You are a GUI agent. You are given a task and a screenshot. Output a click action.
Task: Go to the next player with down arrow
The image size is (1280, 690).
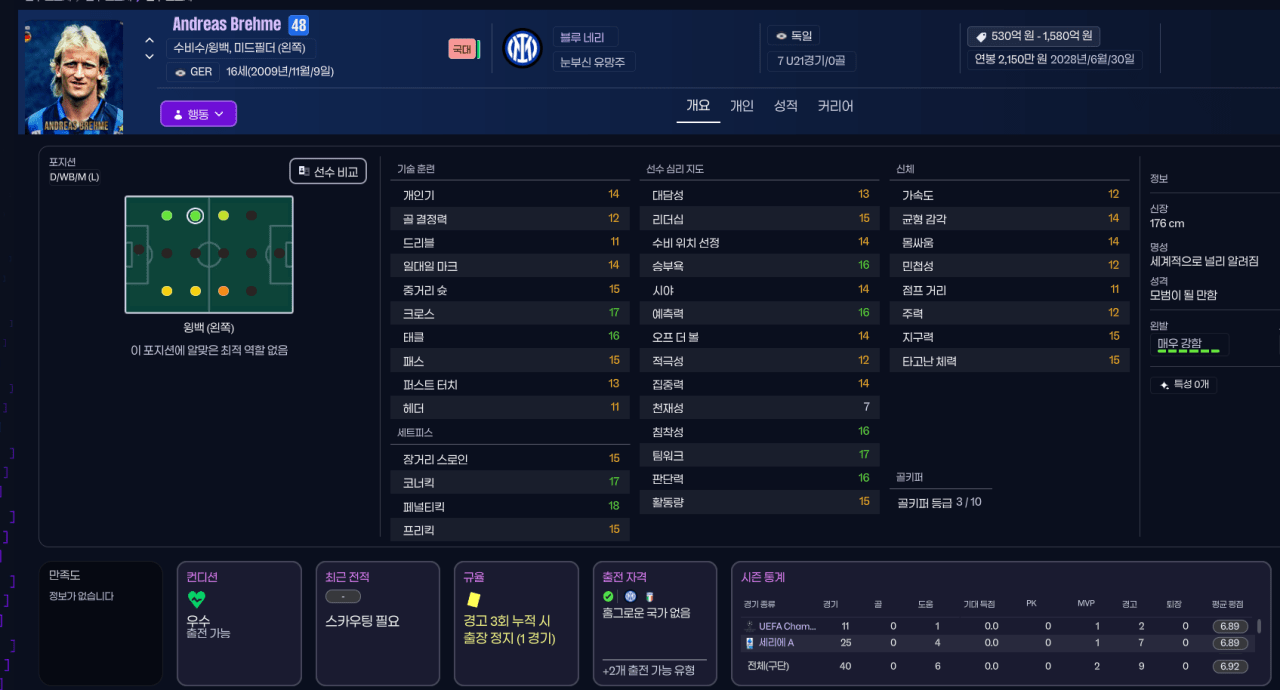coord(150,57)
